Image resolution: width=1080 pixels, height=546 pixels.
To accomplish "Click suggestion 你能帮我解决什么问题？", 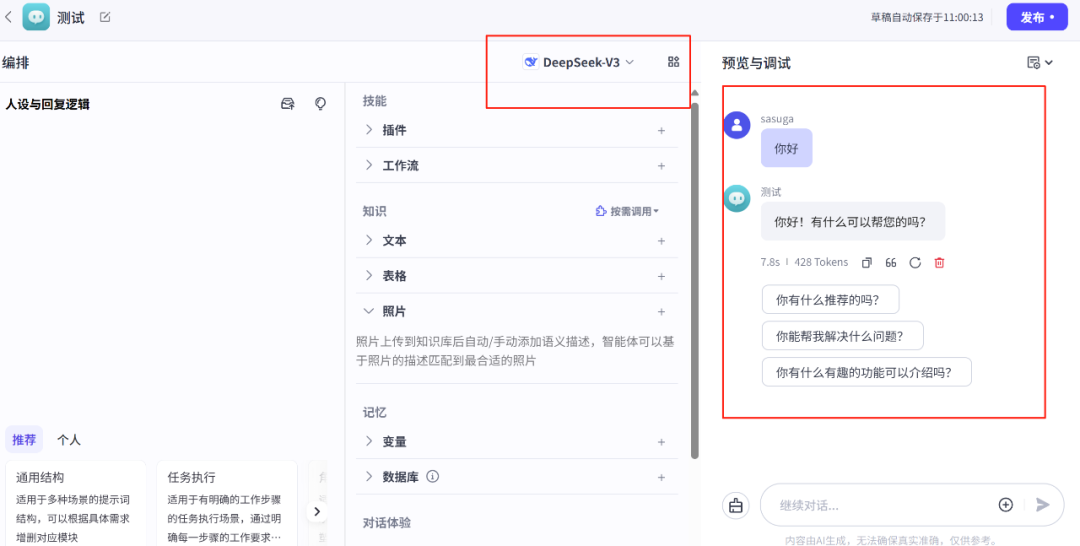I will coord(842,336).
